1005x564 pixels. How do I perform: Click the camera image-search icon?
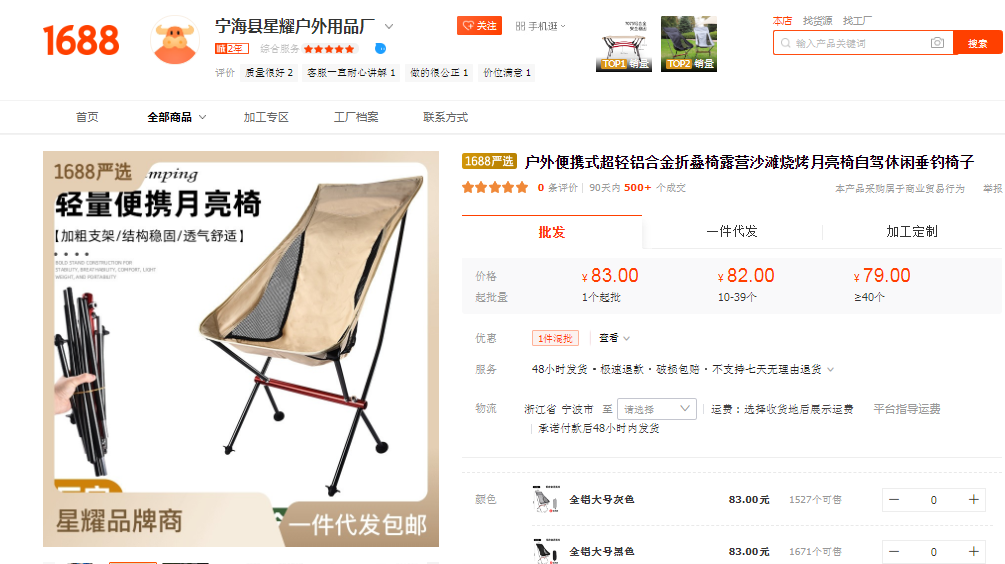point(937,43)
